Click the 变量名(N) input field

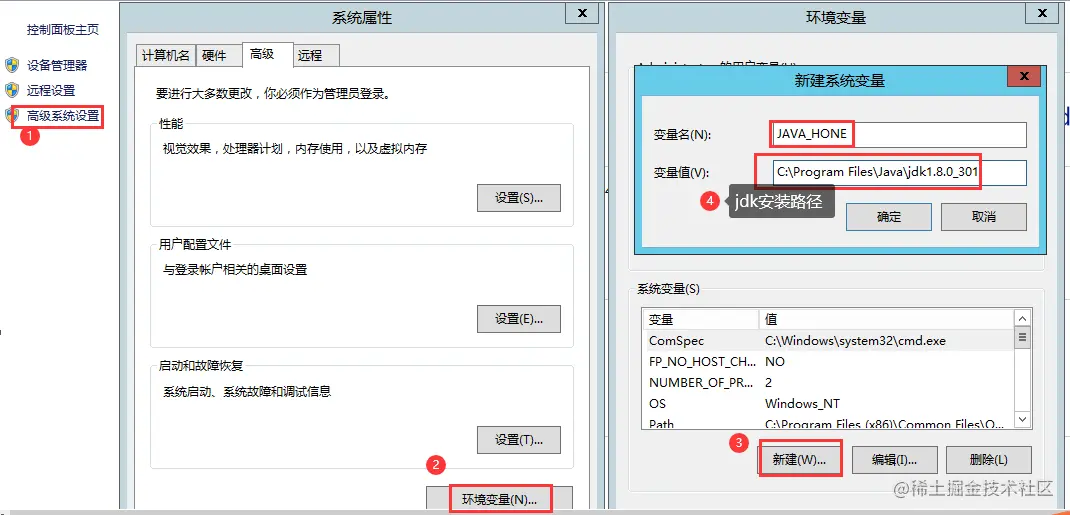tap(899, 134)
